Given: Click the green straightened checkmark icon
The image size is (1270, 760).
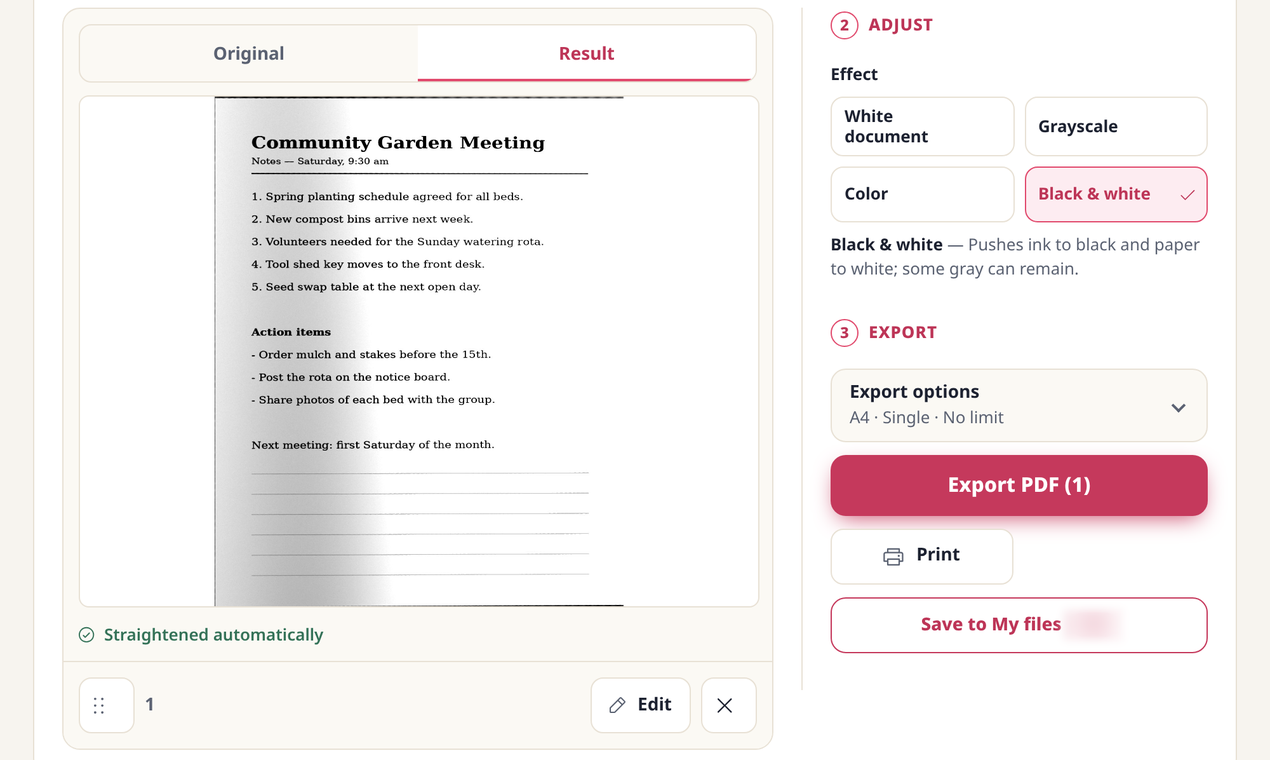Looking at the screenshot, I should tap(87, 635).
